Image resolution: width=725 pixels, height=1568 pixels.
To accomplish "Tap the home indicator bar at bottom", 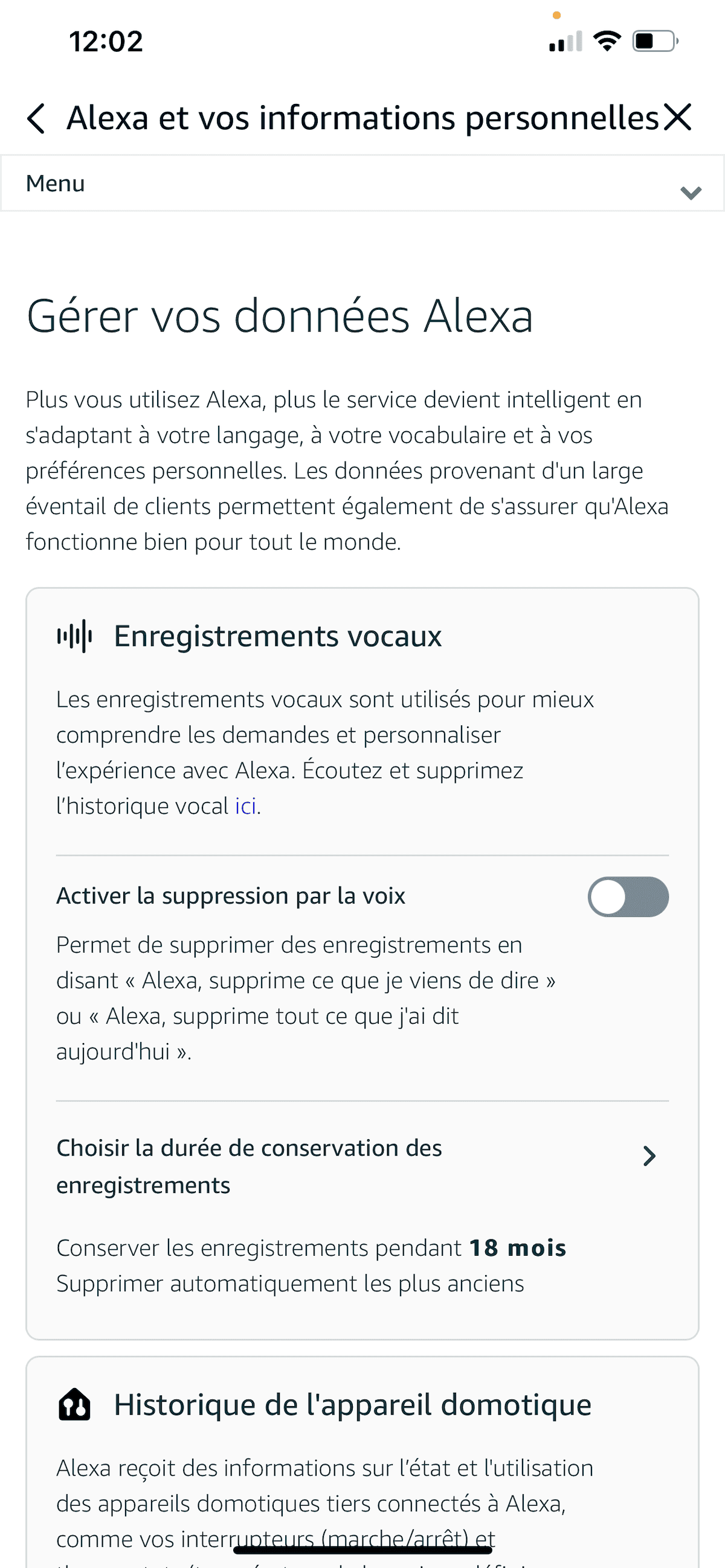I will [x=362, y=1549].
